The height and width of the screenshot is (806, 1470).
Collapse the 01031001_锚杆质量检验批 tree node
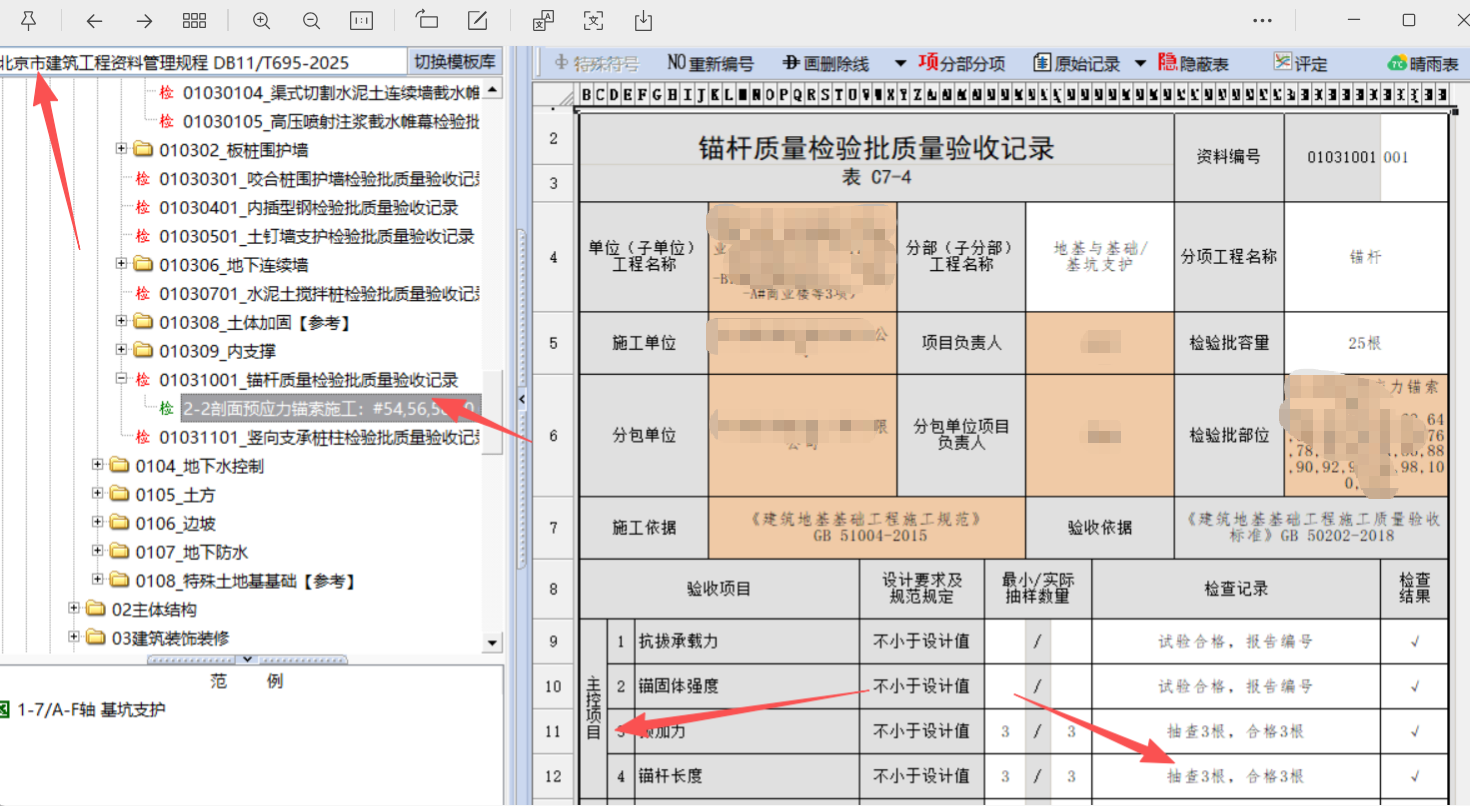coord(122,379)
